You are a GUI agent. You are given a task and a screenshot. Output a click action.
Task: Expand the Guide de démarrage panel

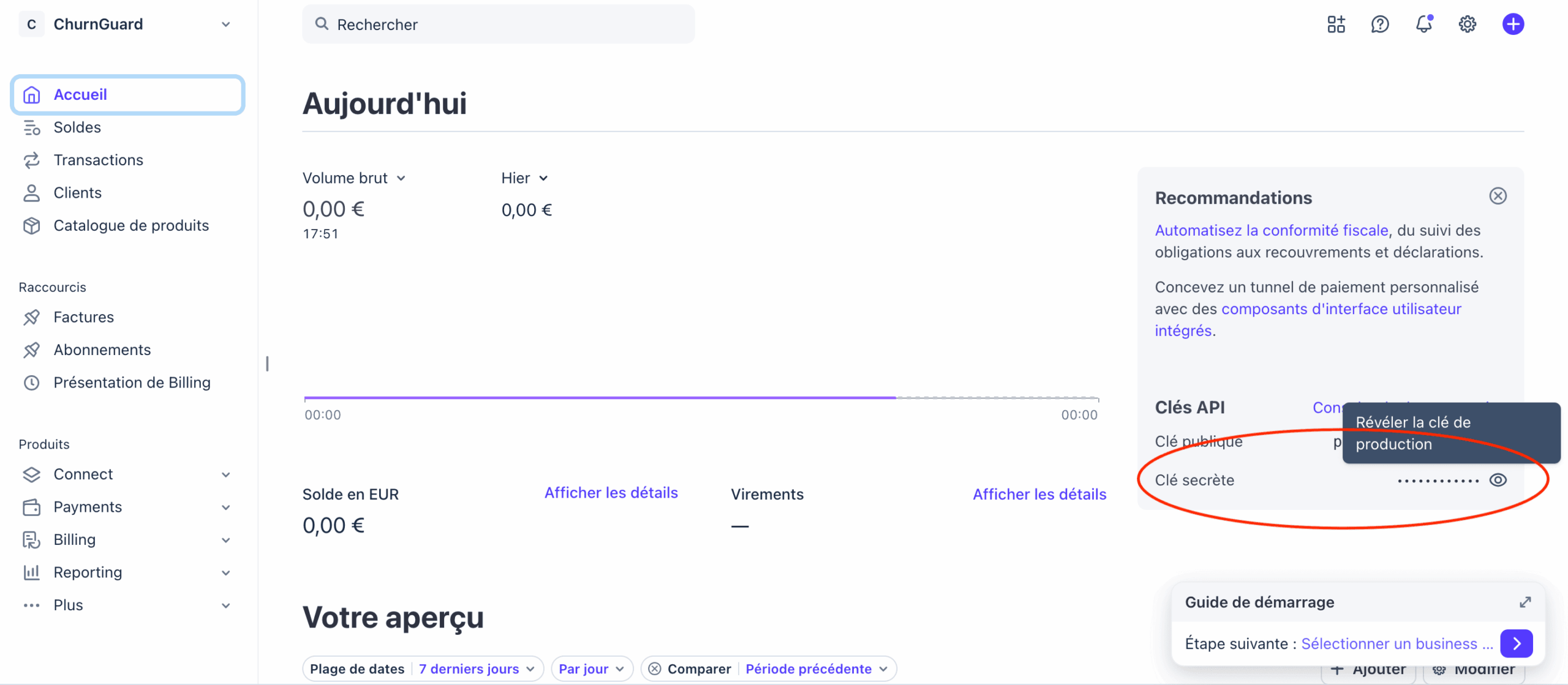[1525, 602]
